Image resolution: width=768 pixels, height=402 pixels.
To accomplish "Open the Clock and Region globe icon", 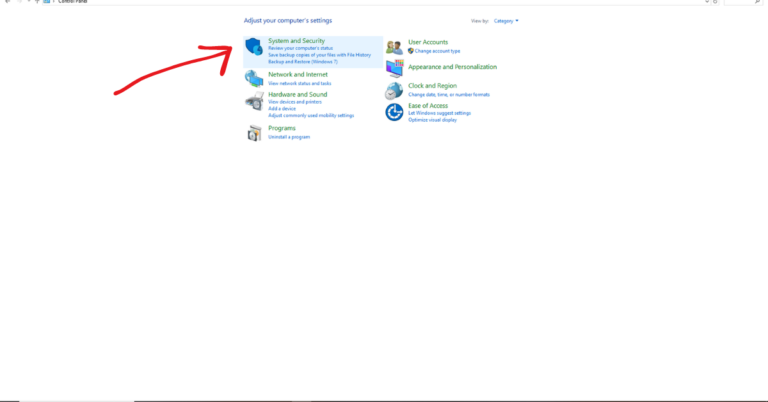I will [394, 90].
